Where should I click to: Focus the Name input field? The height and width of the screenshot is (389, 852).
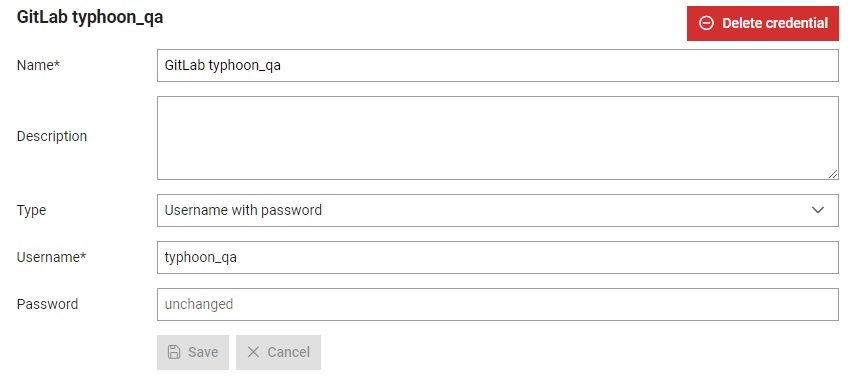tap(498, 66)
